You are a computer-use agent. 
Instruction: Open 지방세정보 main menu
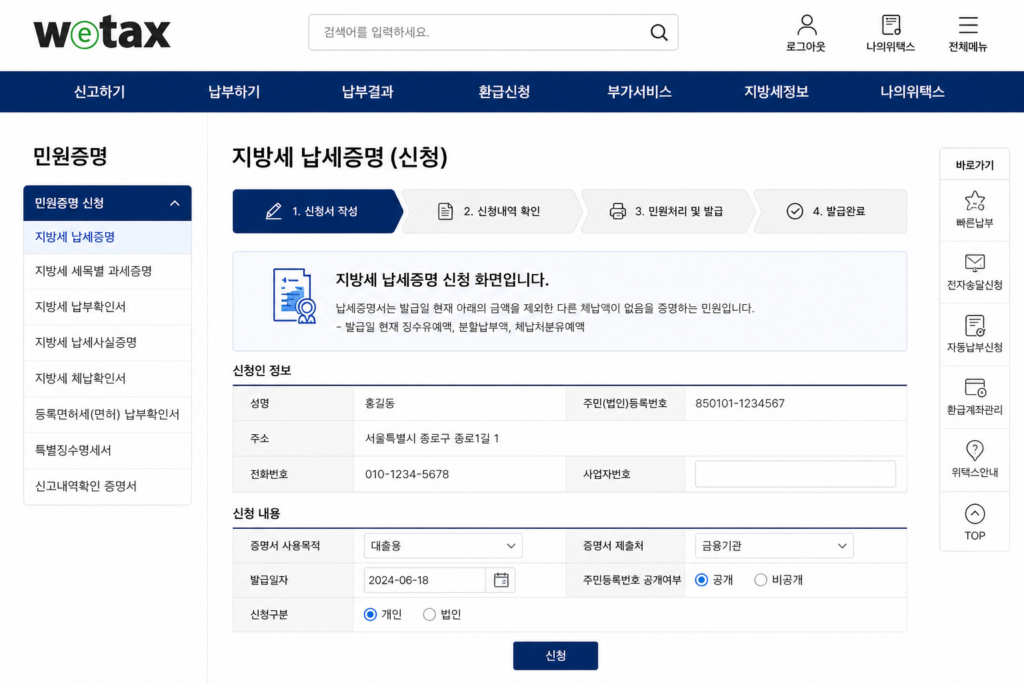(776, 91)
